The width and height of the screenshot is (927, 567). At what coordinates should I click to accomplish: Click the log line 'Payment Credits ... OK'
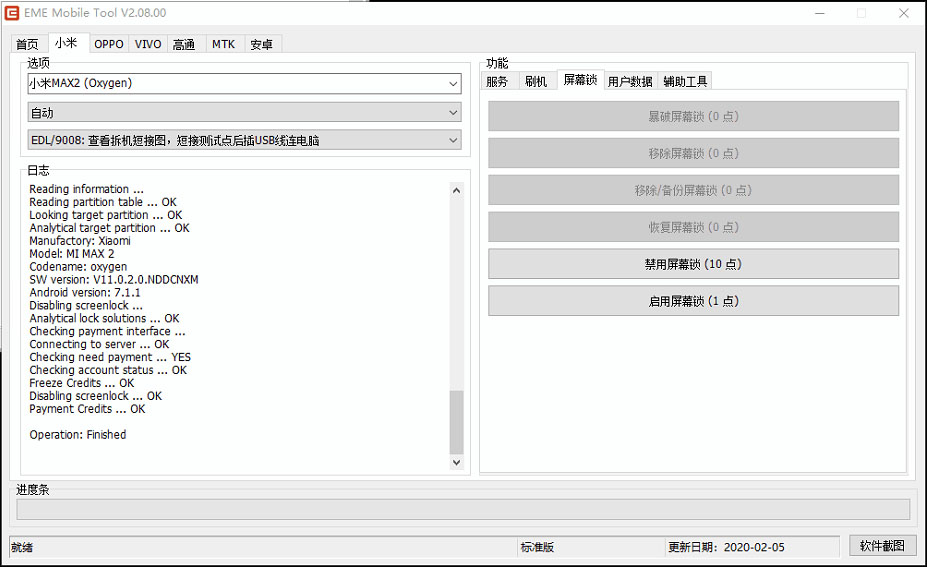[87, 409]
